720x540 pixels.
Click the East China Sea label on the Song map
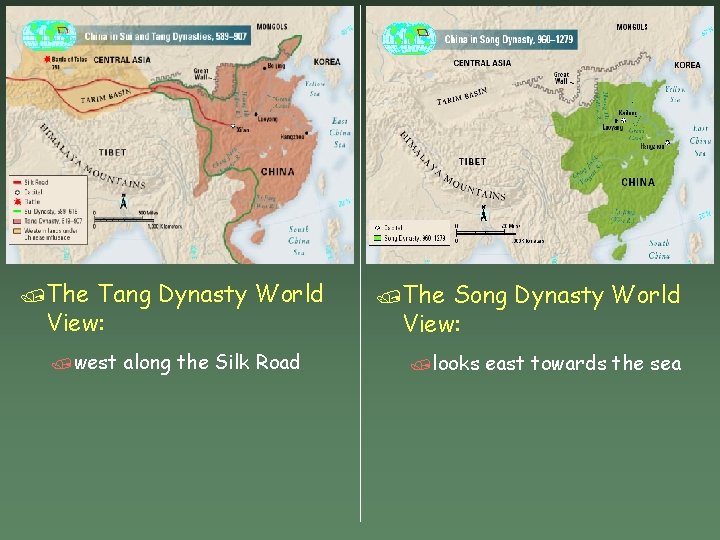pos(700,141)
